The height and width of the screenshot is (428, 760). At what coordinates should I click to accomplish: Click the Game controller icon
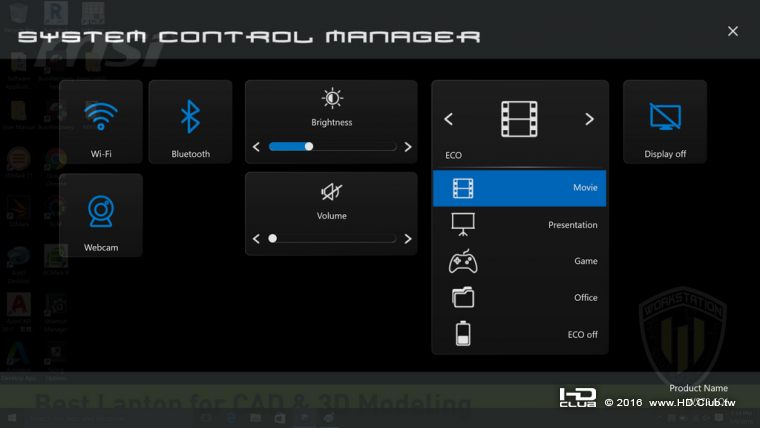pos(463,262)
